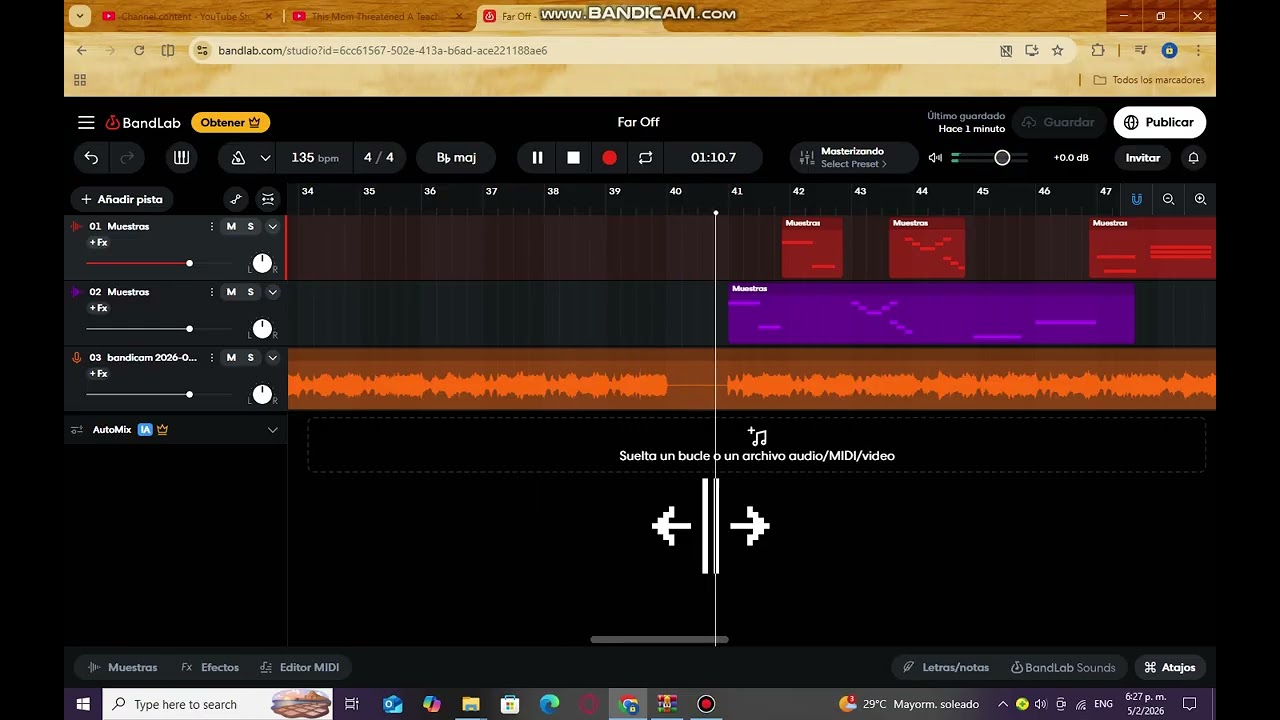
Task: Open Chrome extensions puzzle icon
Action: click(x=1098, y=50)
